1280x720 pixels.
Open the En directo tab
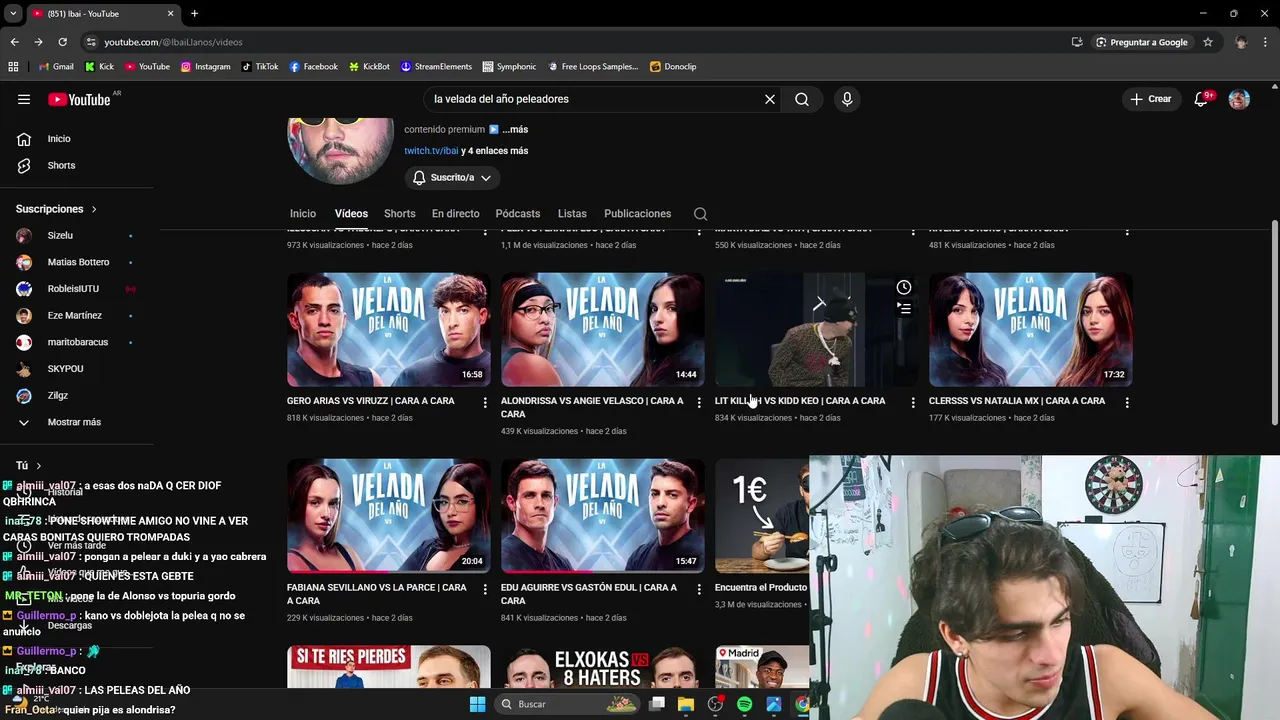[x=455, y=213]
